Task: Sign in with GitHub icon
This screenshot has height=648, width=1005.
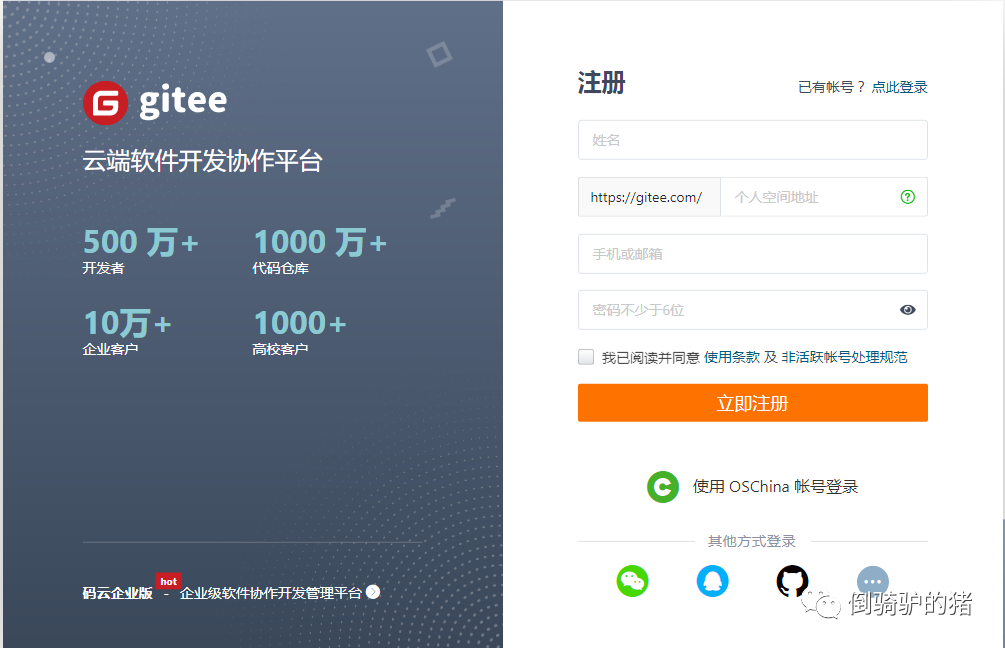Action: tap(792, 581)
